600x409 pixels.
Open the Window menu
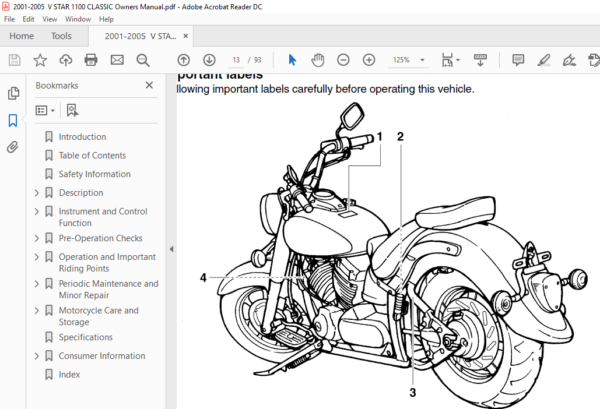point(78,19)
